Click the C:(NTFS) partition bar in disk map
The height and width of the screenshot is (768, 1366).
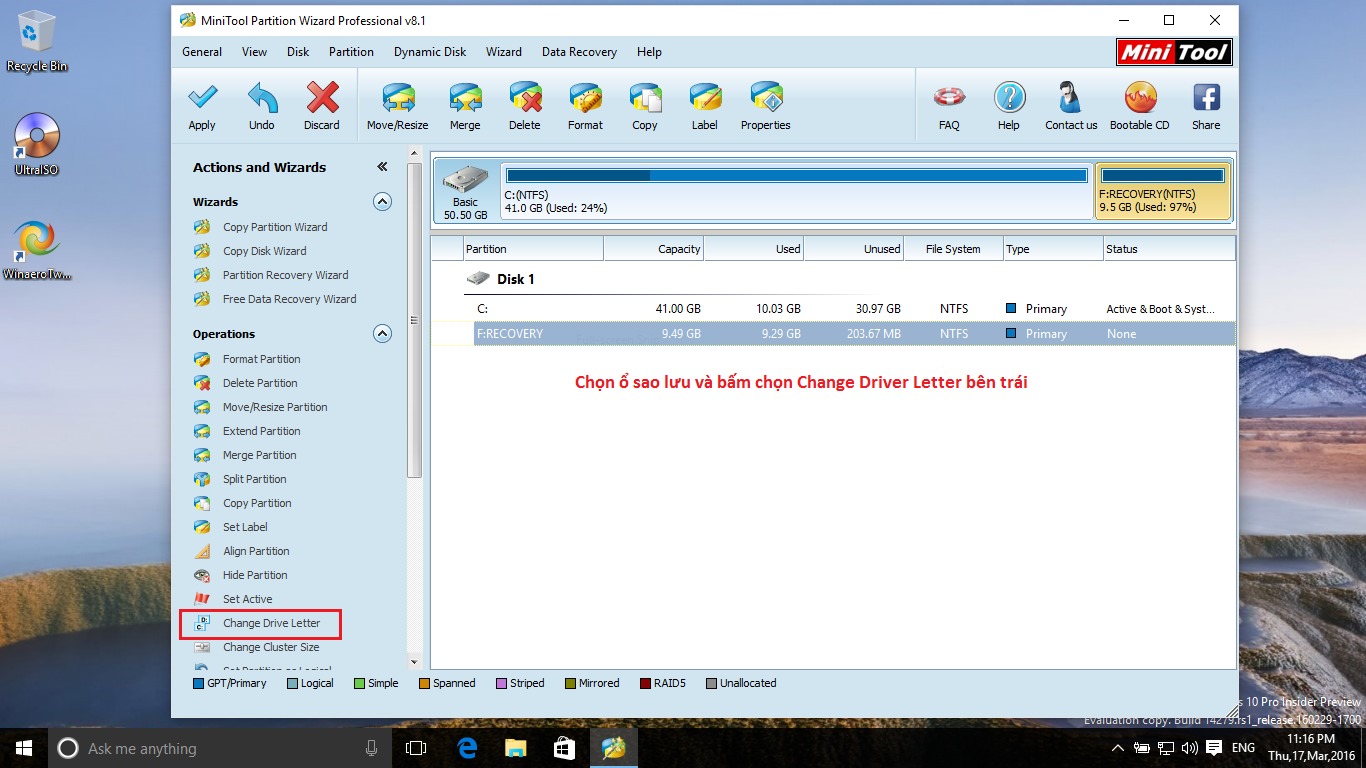pos(796,192)
